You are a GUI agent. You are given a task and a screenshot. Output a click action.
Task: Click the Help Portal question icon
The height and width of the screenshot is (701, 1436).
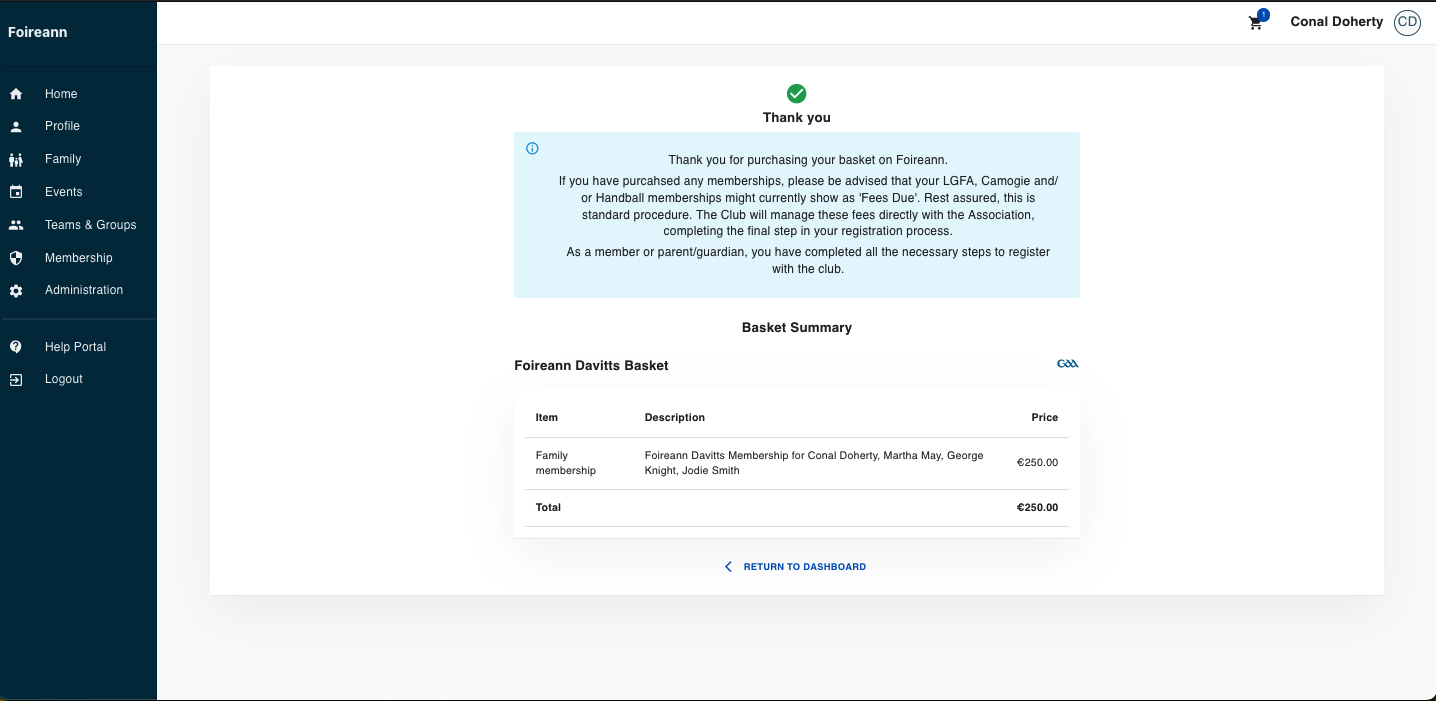coord(16,347)
